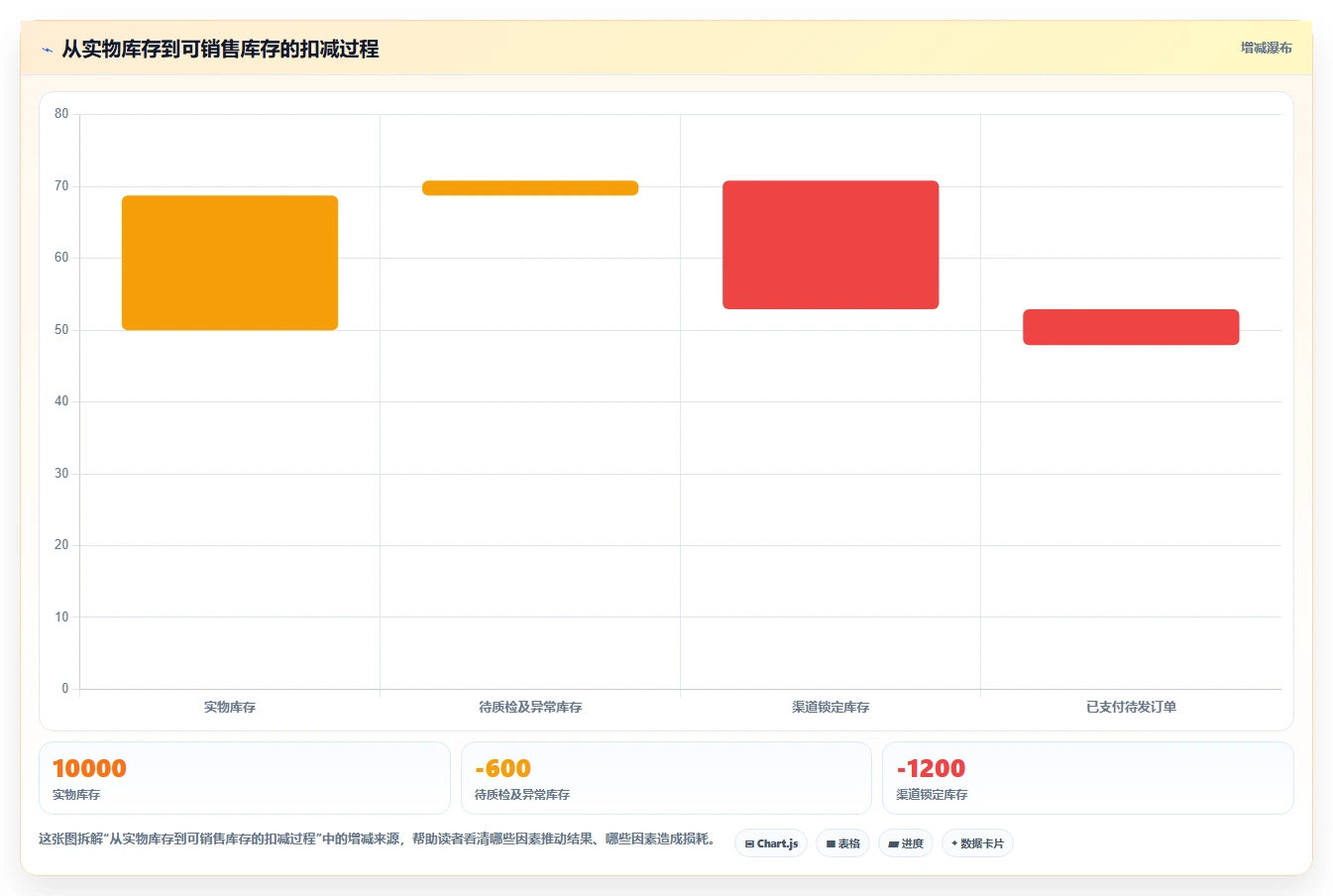
Task: Click the y-axis value 70
Action: point(61,186)
